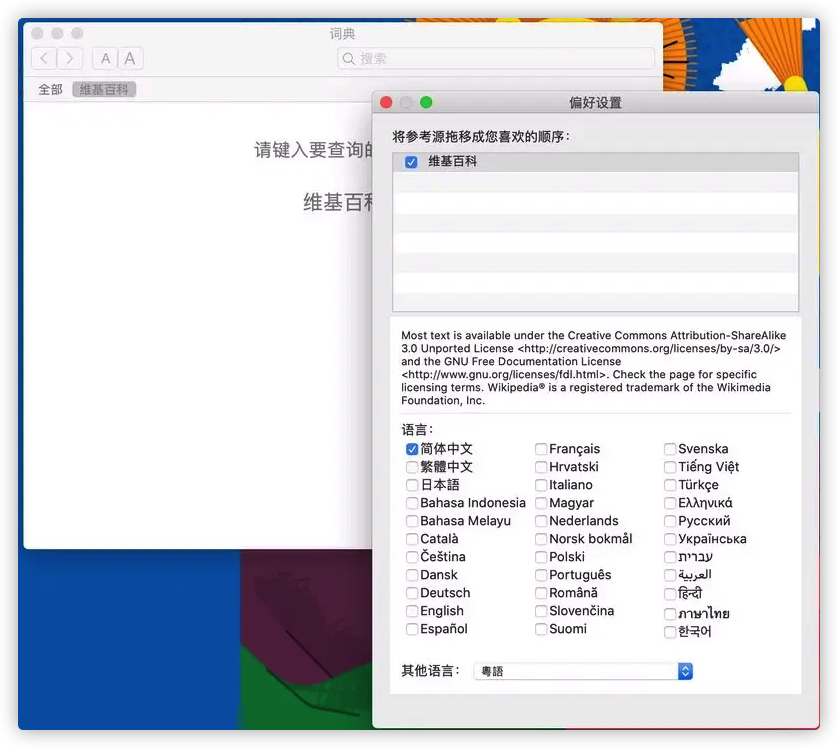Select Polski language checkbox
Screen dimensions: 838x748
coord(541,557)
